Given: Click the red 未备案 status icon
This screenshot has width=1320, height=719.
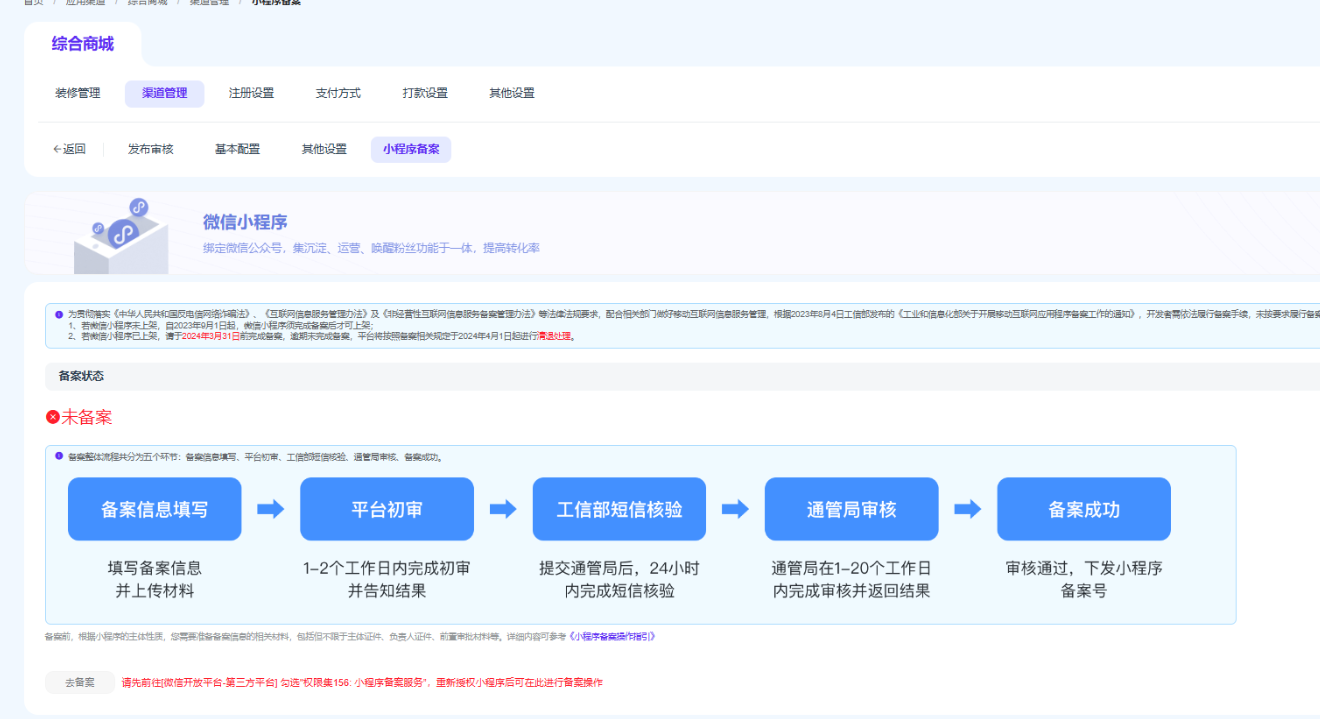Looking at the screenshot, I should point(53,417).
